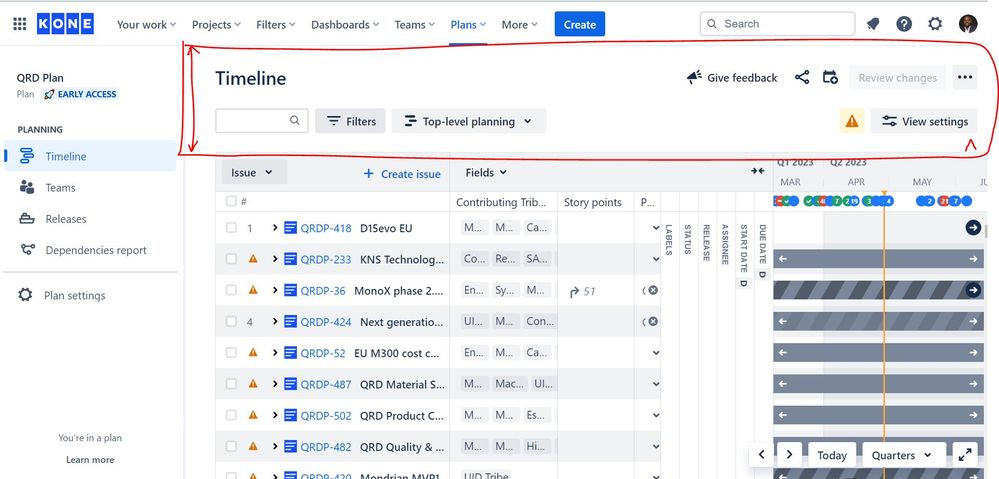This screenshot has width=999, height=479.
Task: Open the Issue dropdown
Action: point(254,172)
